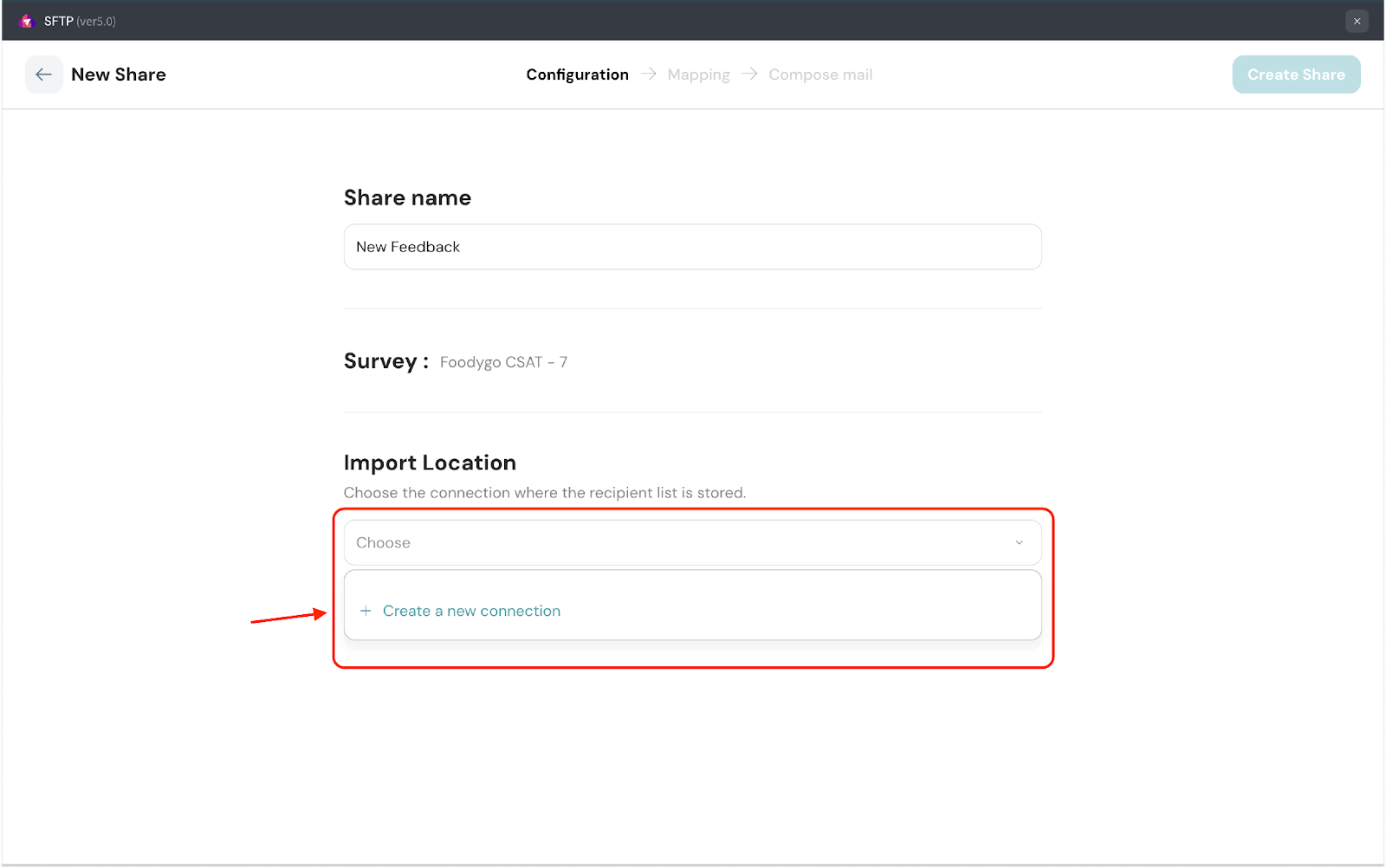Click the recipient list description text
This screenshot has height=868, width=1386.
[544, 493]
